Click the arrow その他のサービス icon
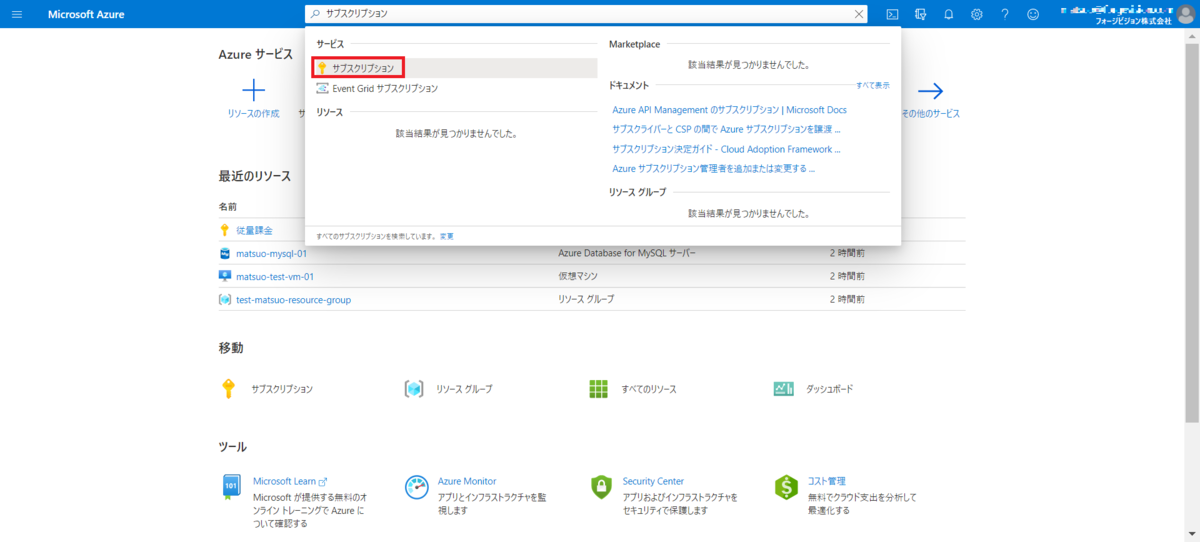The width and height of the screenshot is (1200, 542). [931, 91]
